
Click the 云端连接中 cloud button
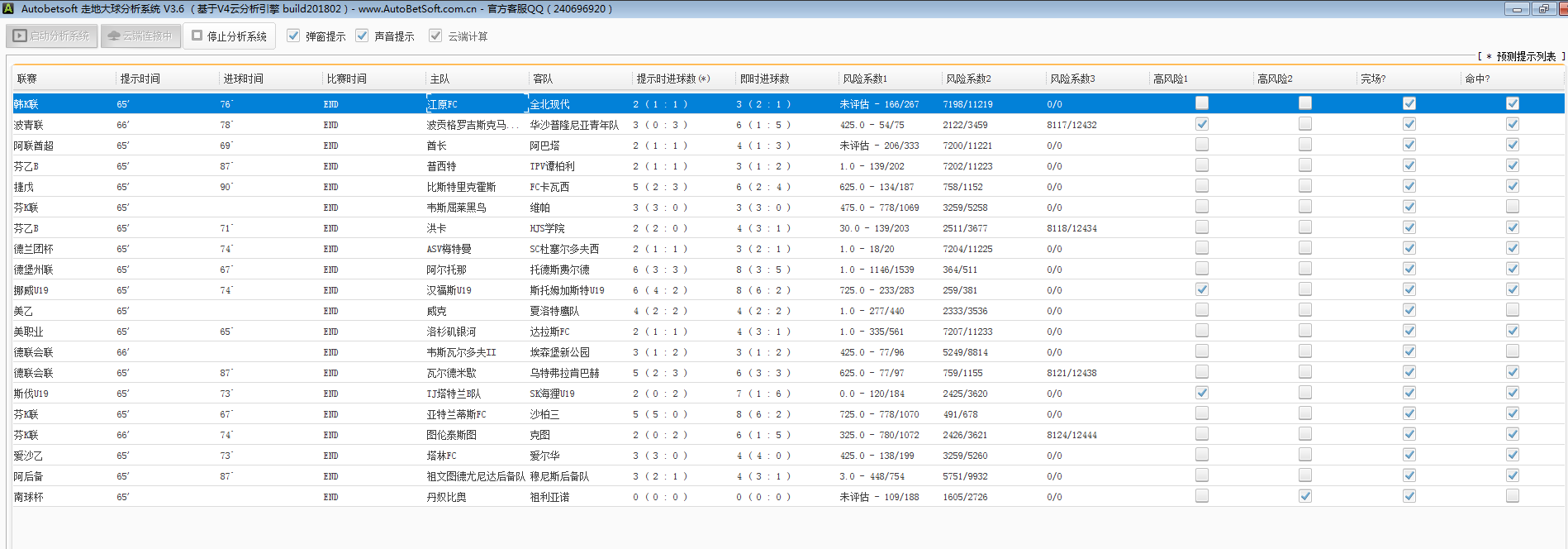140,36
